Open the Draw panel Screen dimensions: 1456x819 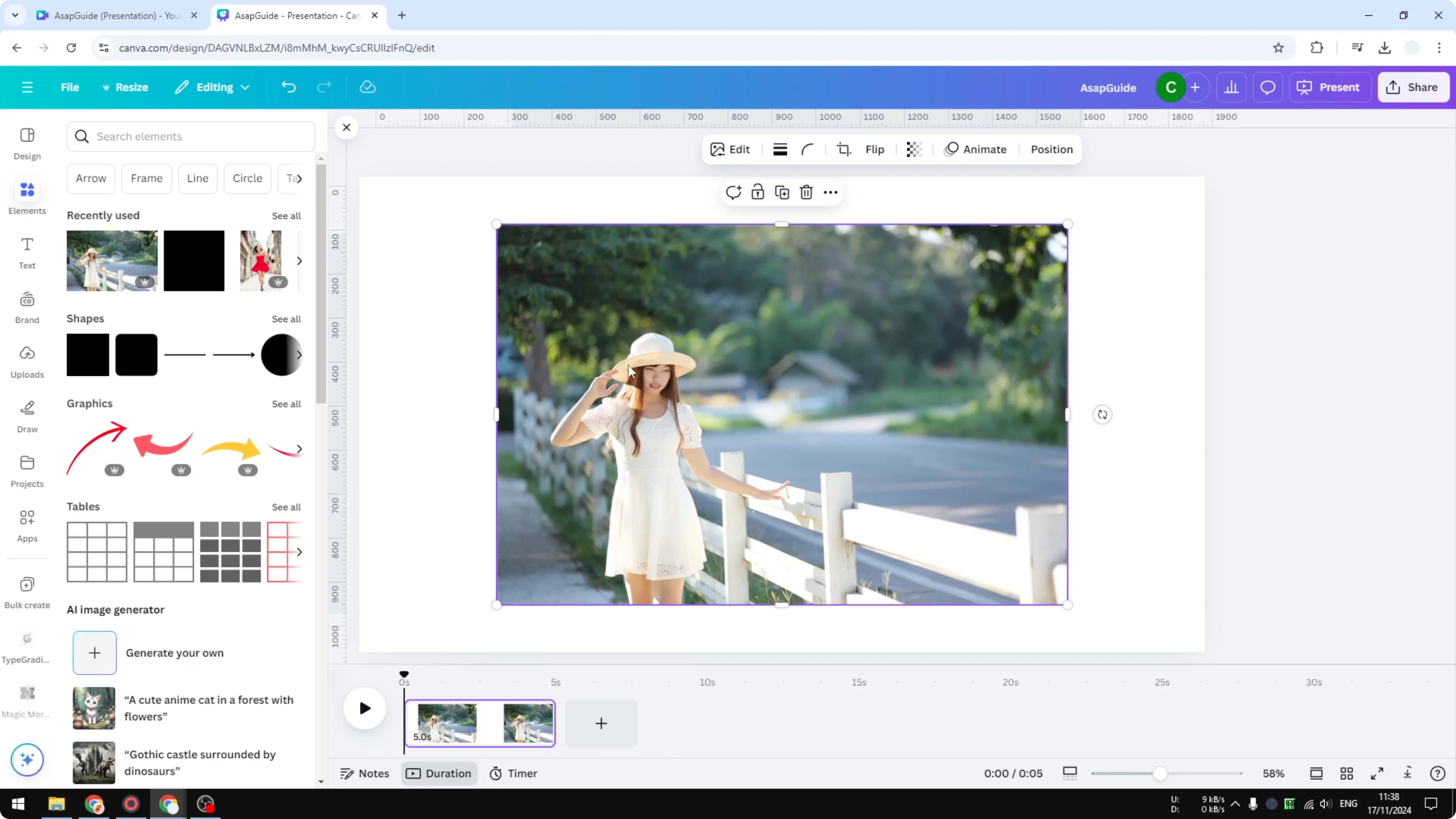[27, 416]
